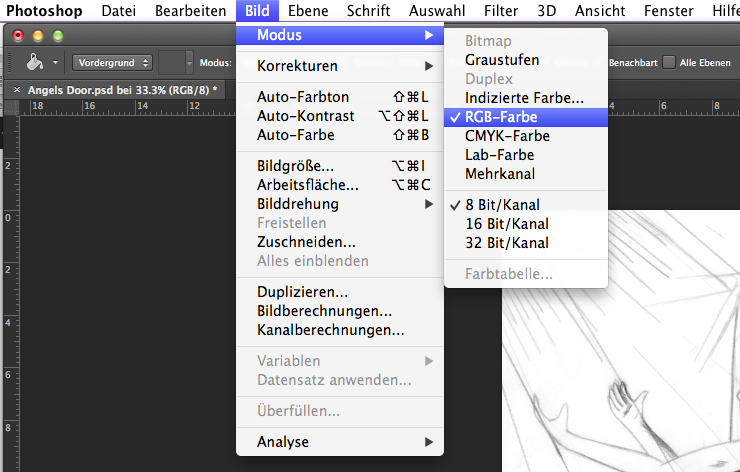The width and height of the screenshot is (740, 472).
Task: Set depth to 16 Bit/Kanal
Action: click(x=526, y=224)
